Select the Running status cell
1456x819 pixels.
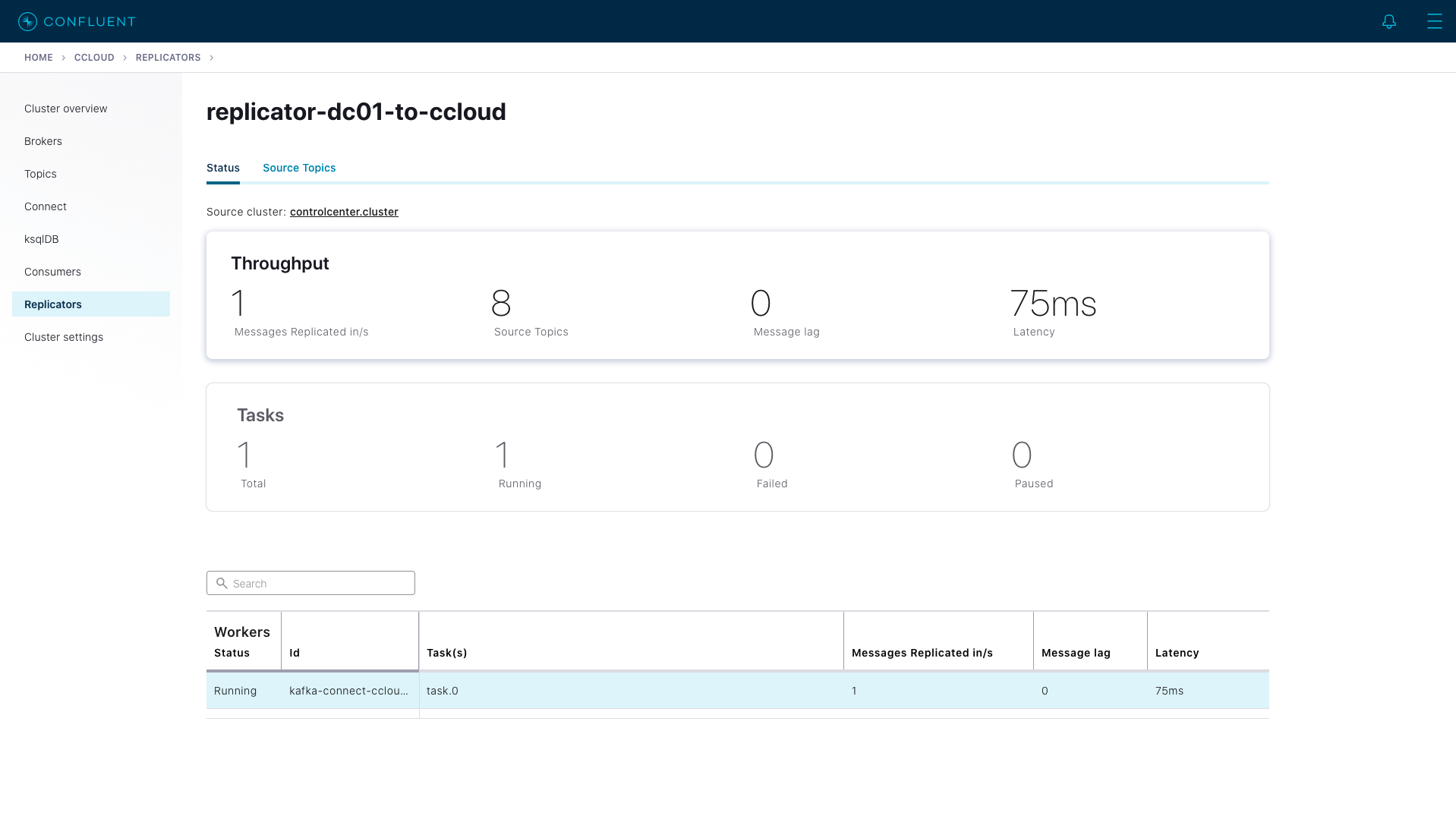[244, 691]
